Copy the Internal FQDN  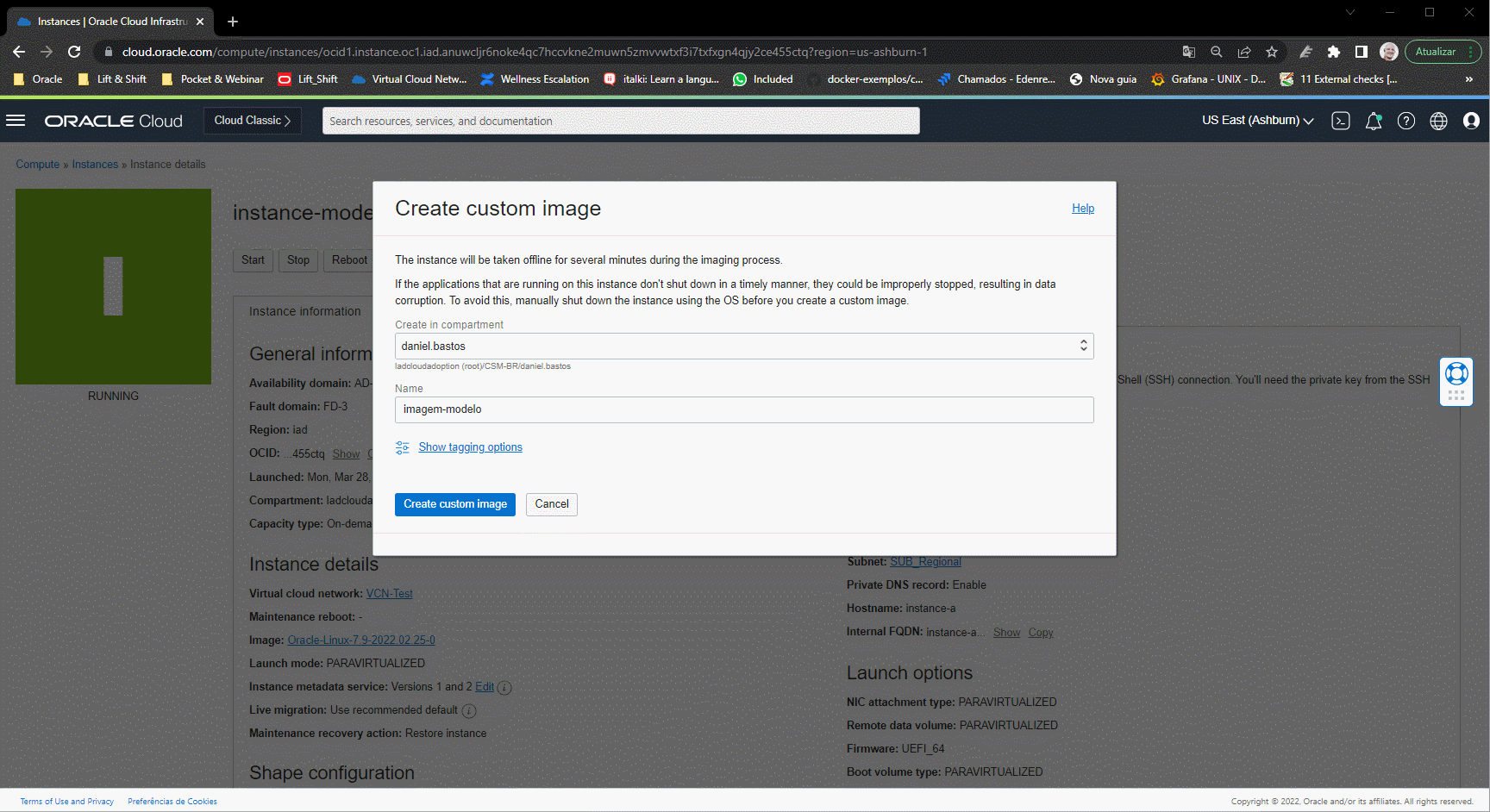[x=1041, y=633]
